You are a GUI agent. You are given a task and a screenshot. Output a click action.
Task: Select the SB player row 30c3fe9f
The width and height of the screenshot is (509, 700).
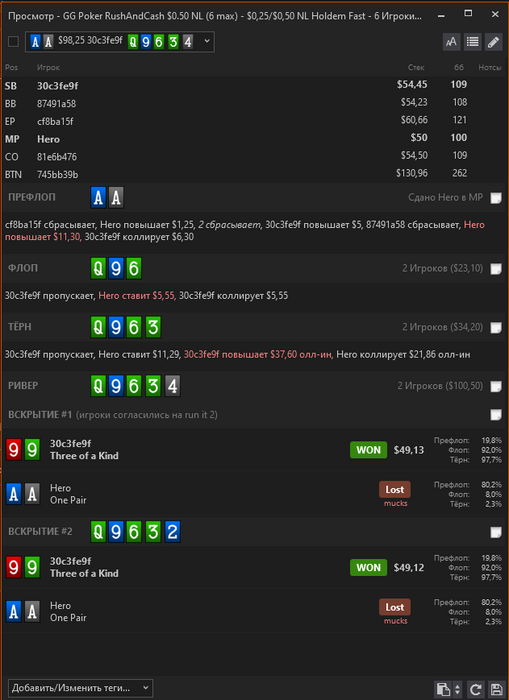tap(254, 85)
